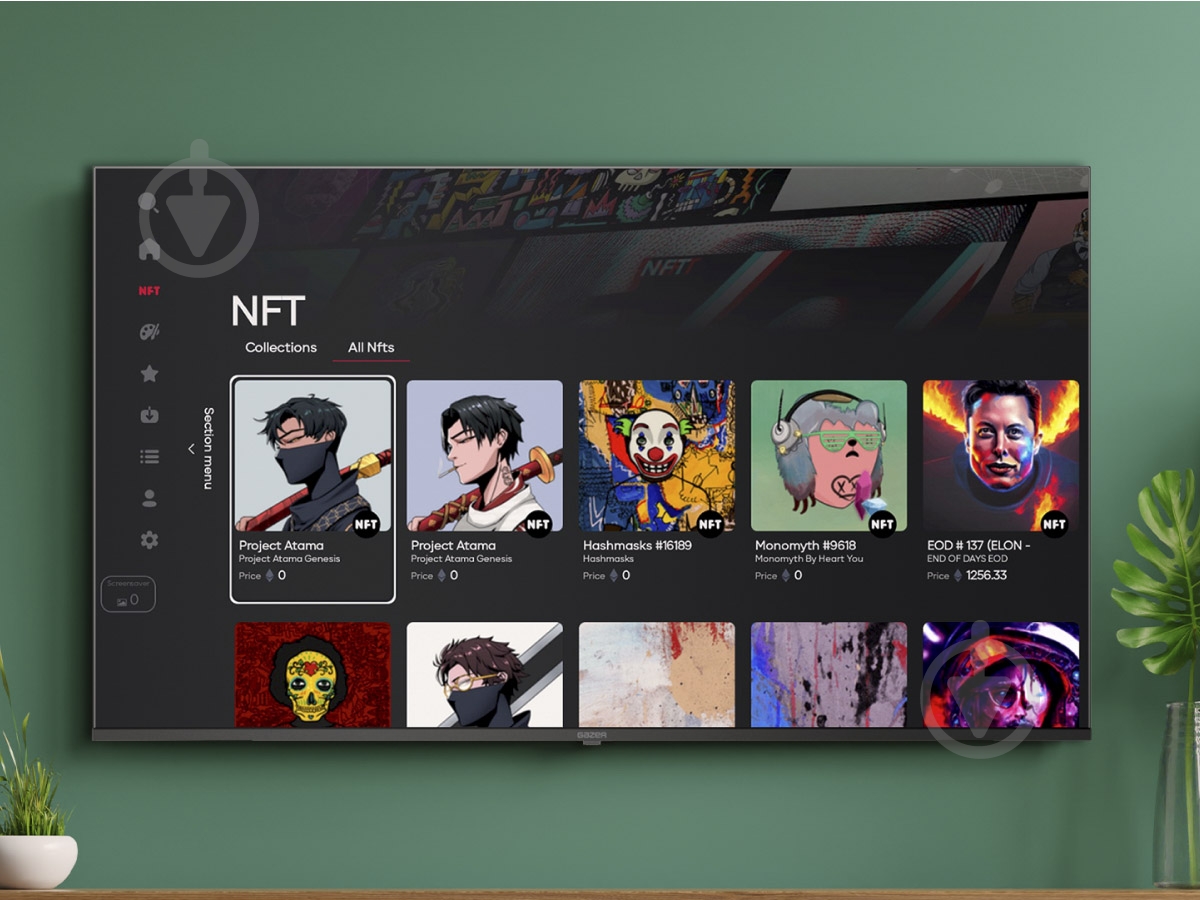1200x900 pixels.
Task: Click NFT badge on Monomyth #9618 image
Action: 882,523
